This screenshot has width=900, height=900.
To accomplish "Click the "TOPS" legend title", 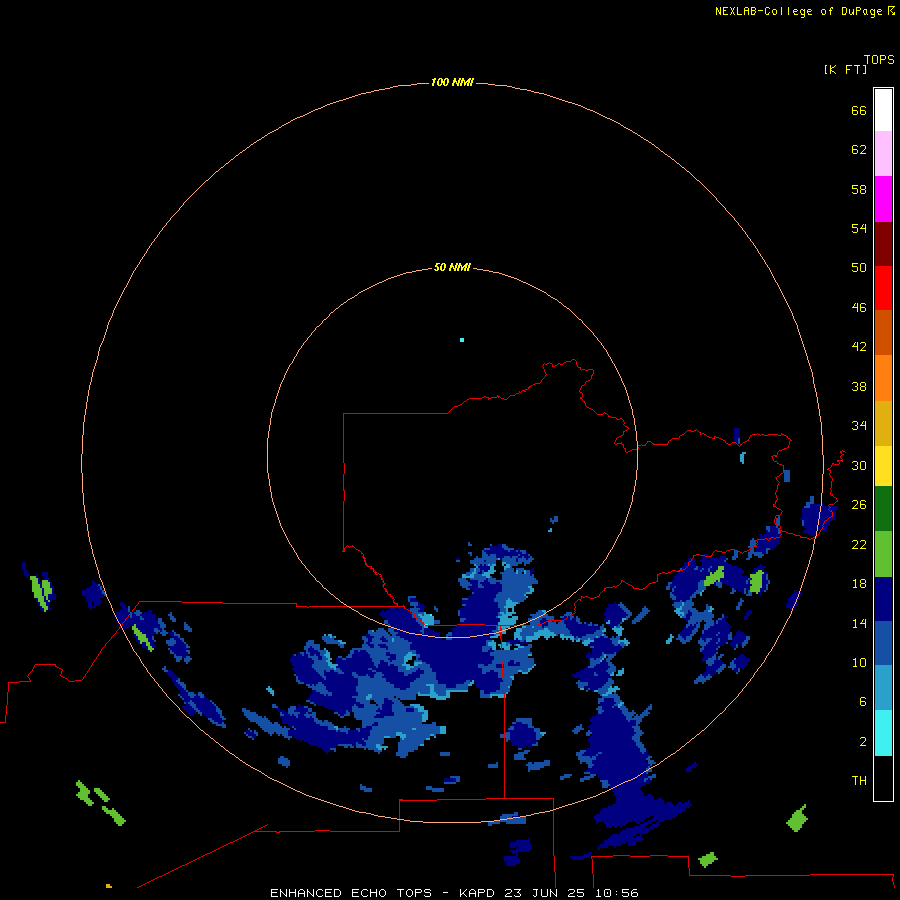I will (x=879, y=60).
